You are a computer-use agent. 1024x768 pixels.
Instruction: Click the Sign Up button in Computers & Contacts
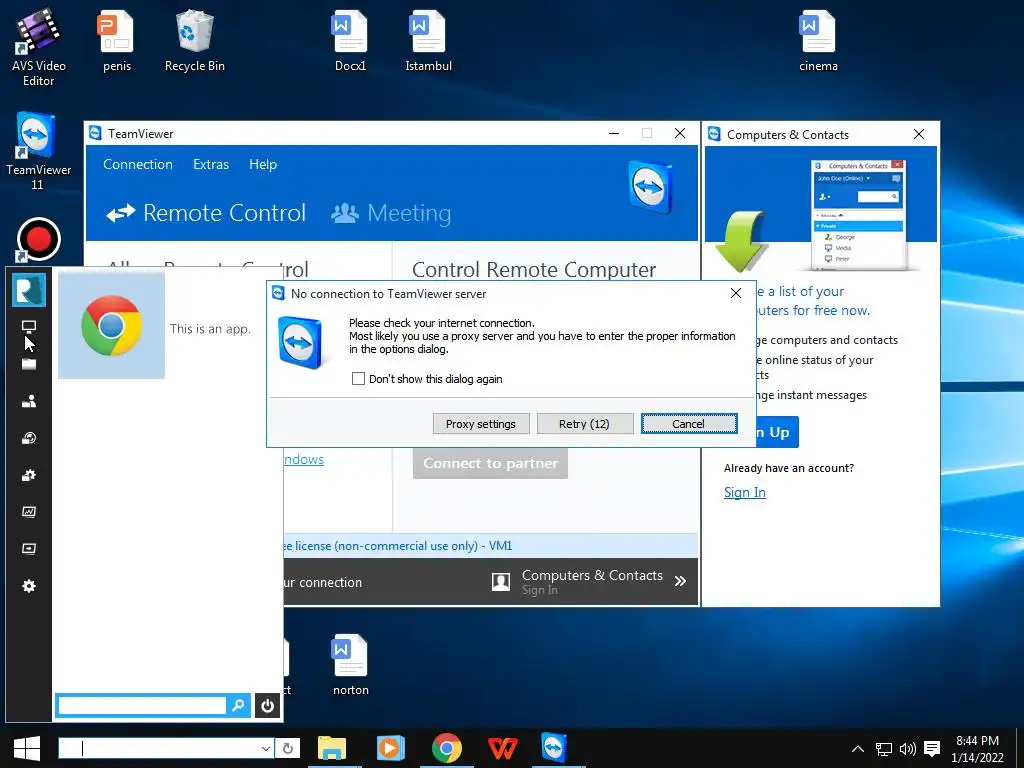point(777,432)
